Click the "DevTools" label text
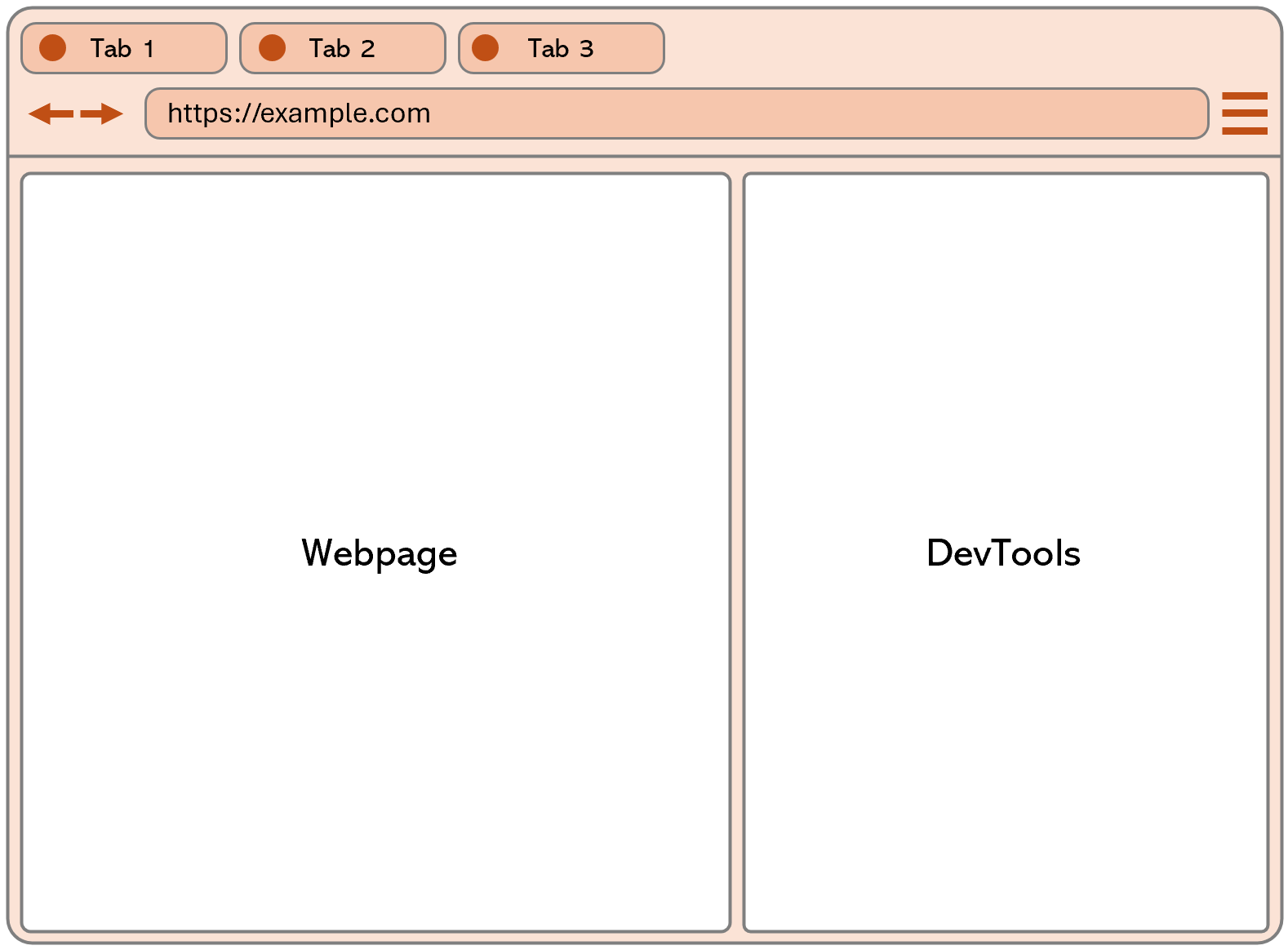Image resolution: width=1288 pixels, height=950 pixels. tap(1003, 553)
